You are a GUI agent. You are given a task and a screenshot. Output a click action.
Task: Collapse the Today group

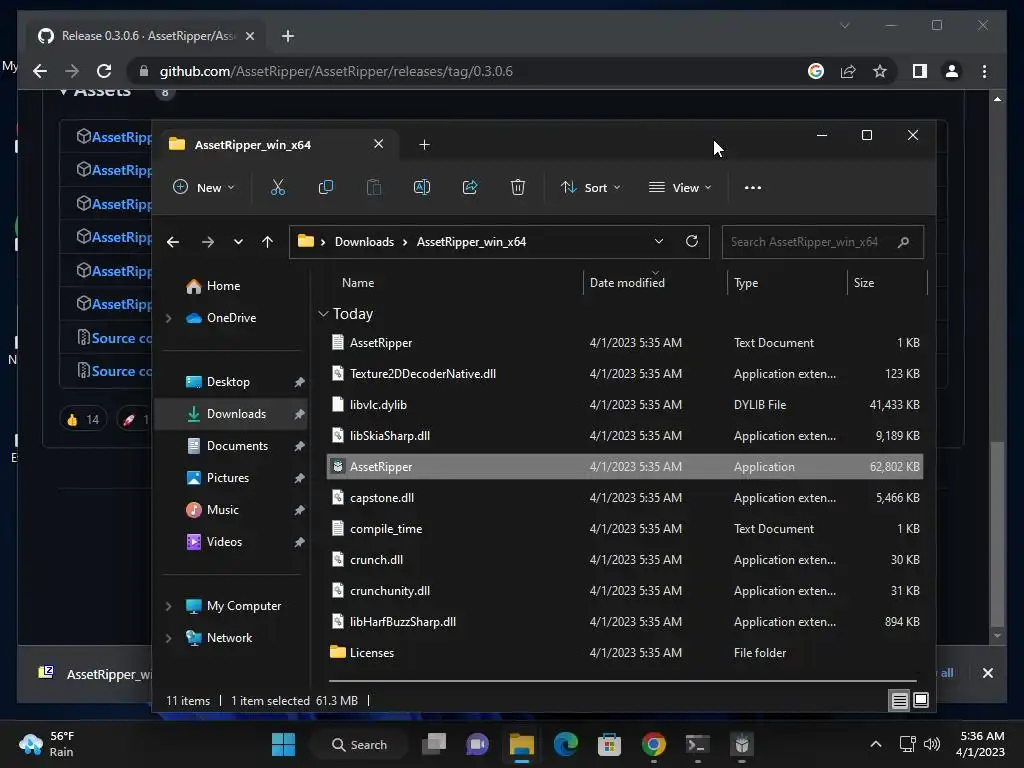pyautogui.click(x=323, y=314)
